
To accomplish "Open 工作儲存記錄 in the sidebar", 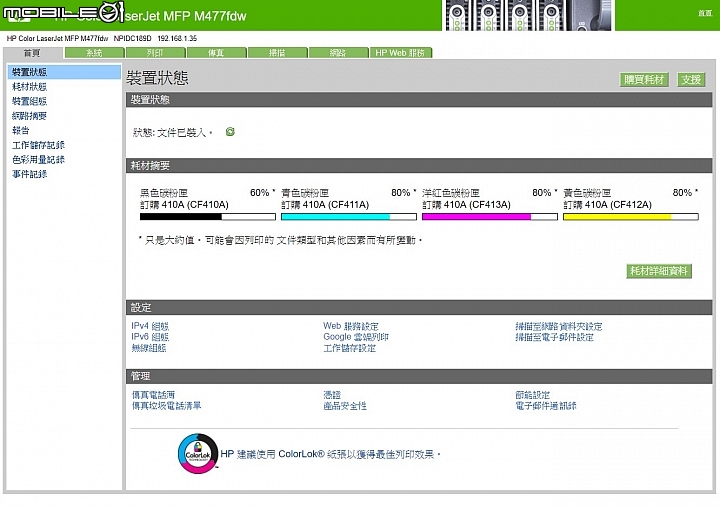I will tap(38, 145).
